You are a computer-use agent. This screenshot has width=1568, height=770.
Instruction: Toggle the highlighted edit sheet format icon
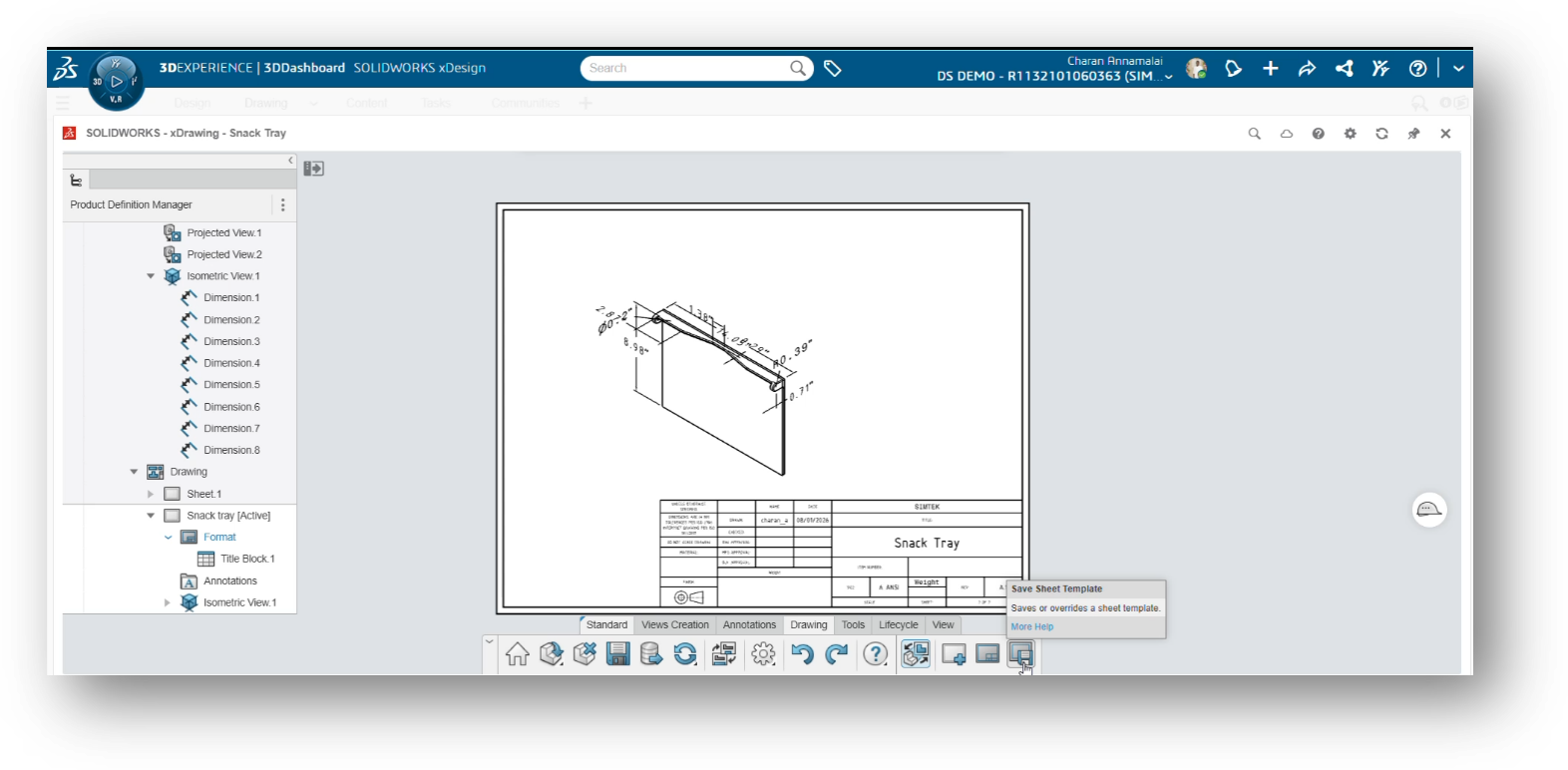click(x=916, y=654)
